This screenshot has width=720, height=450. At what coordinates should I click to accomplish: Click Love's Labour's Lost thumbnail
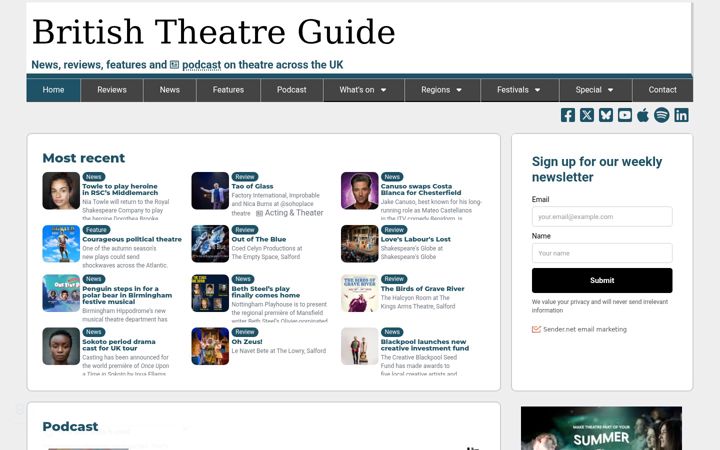pos(360,243)
